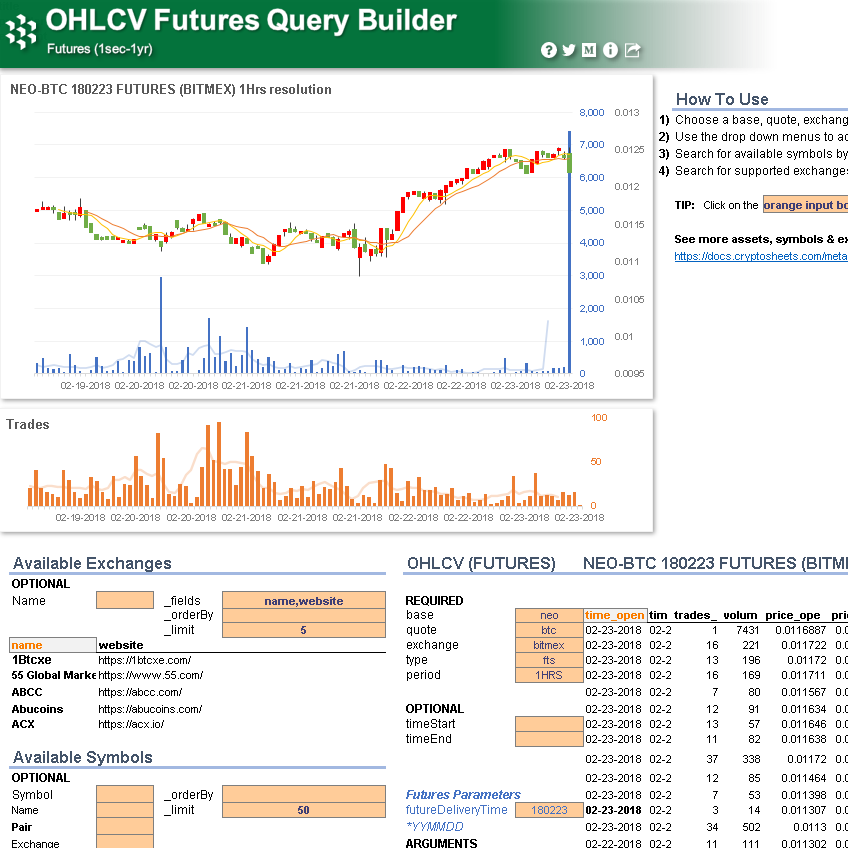Click the futureDeliveryTime 180223 input

click(548, 811)
